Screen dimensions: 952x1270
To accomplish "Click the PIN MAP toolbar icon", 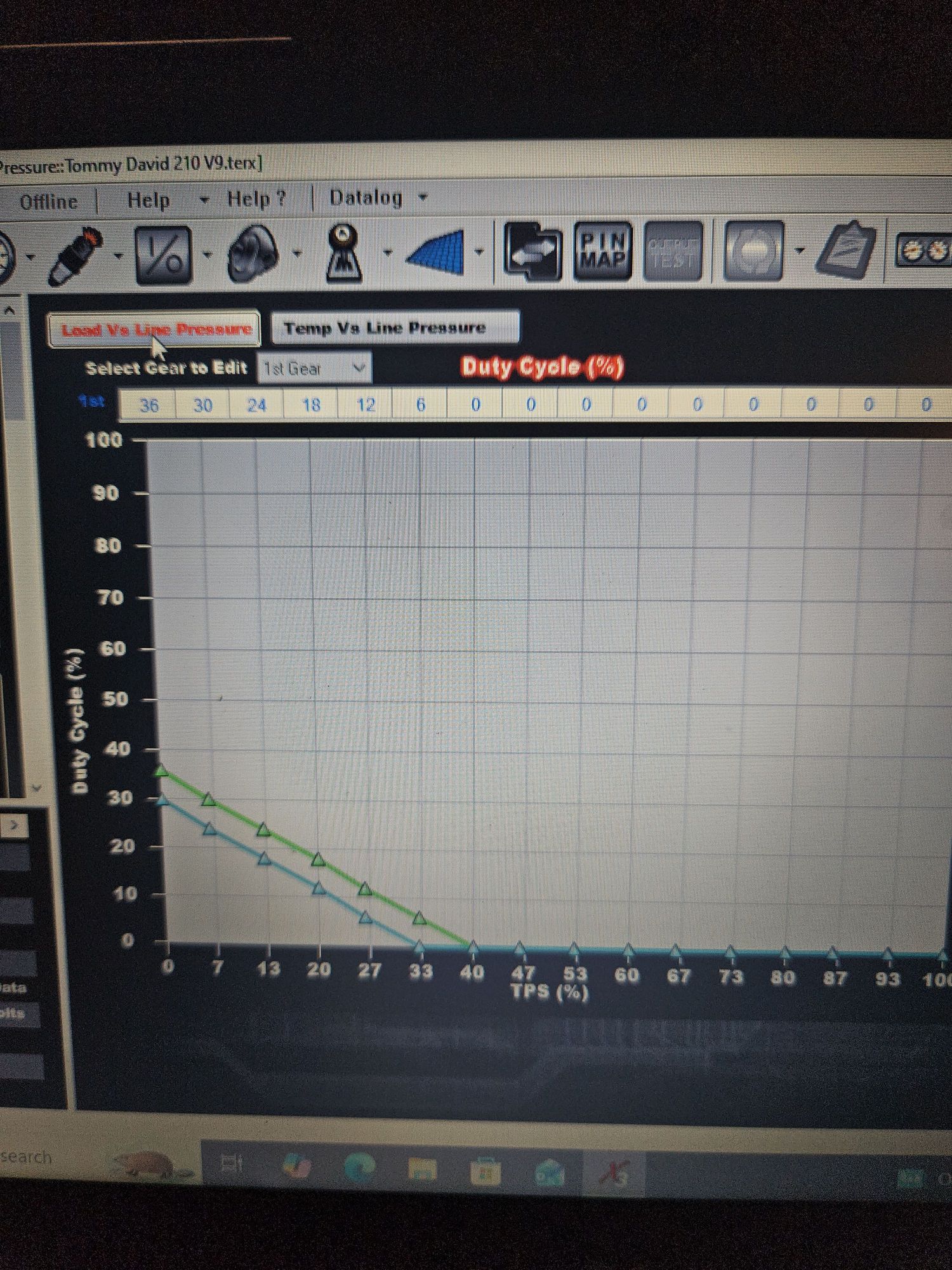I will (x=603, y=251).
